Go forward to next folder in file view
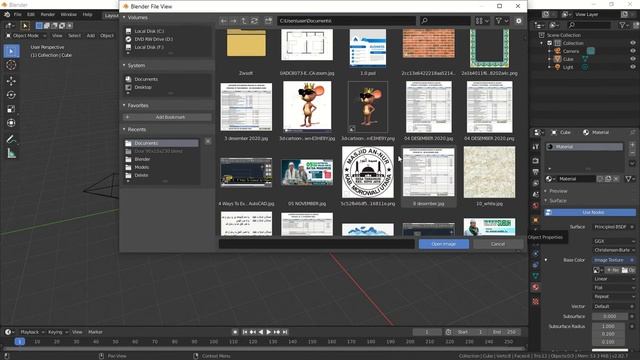The height and width of the screenshot is (360, 640). tap(233, 21)
